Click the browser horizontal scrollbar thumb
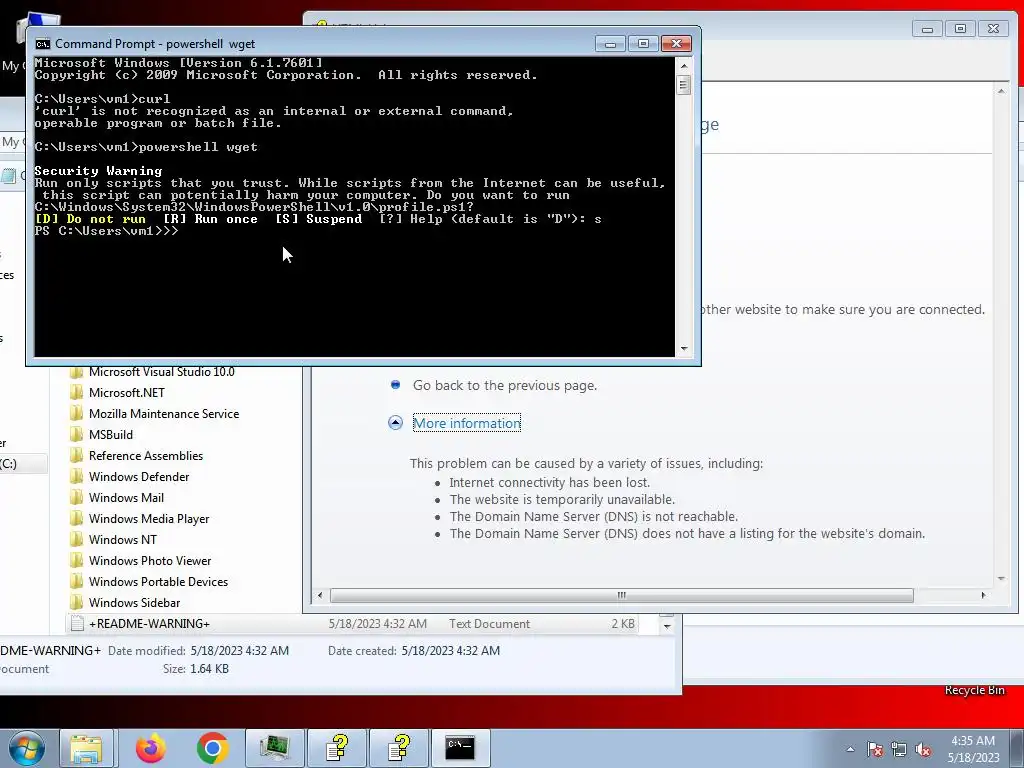The image size is (1024, 768). 621,595
